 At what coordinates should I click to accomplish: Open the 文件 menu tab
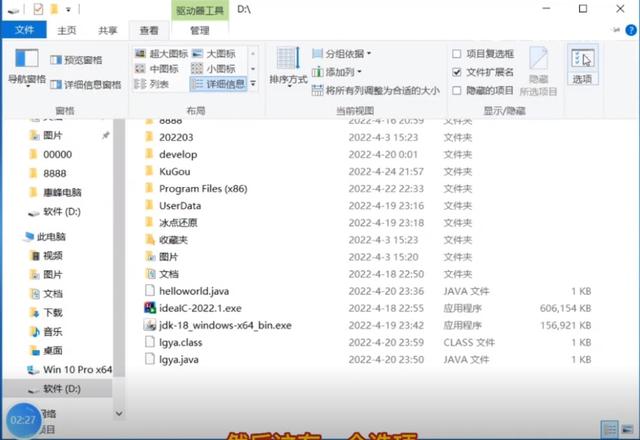coord(24,30)
